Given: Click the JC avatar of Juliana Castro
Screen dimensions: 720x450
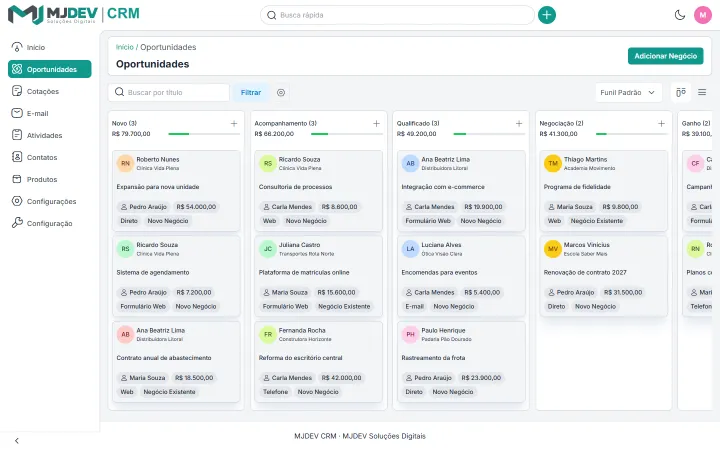Looking at the screenshot, I should [x=268, y=249].
